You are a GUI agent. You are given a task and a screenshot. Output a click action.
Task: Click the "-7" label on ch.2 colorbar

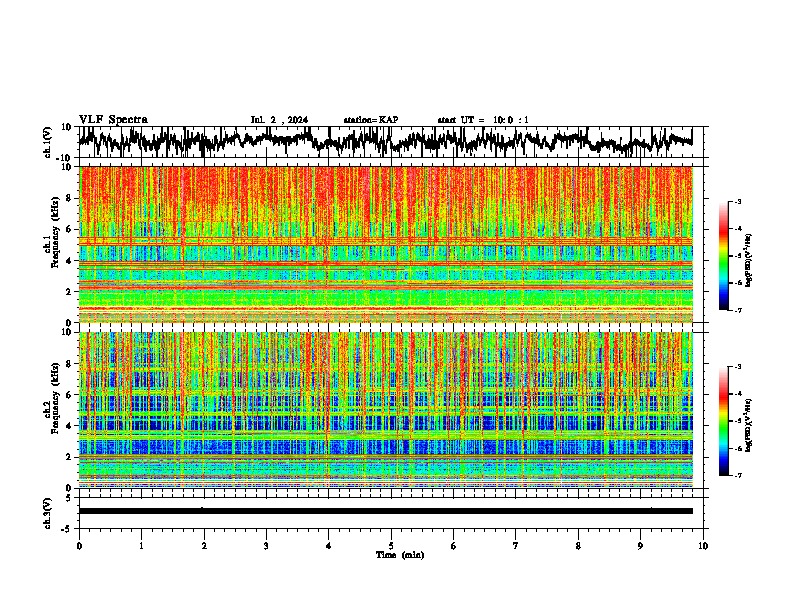737,475
